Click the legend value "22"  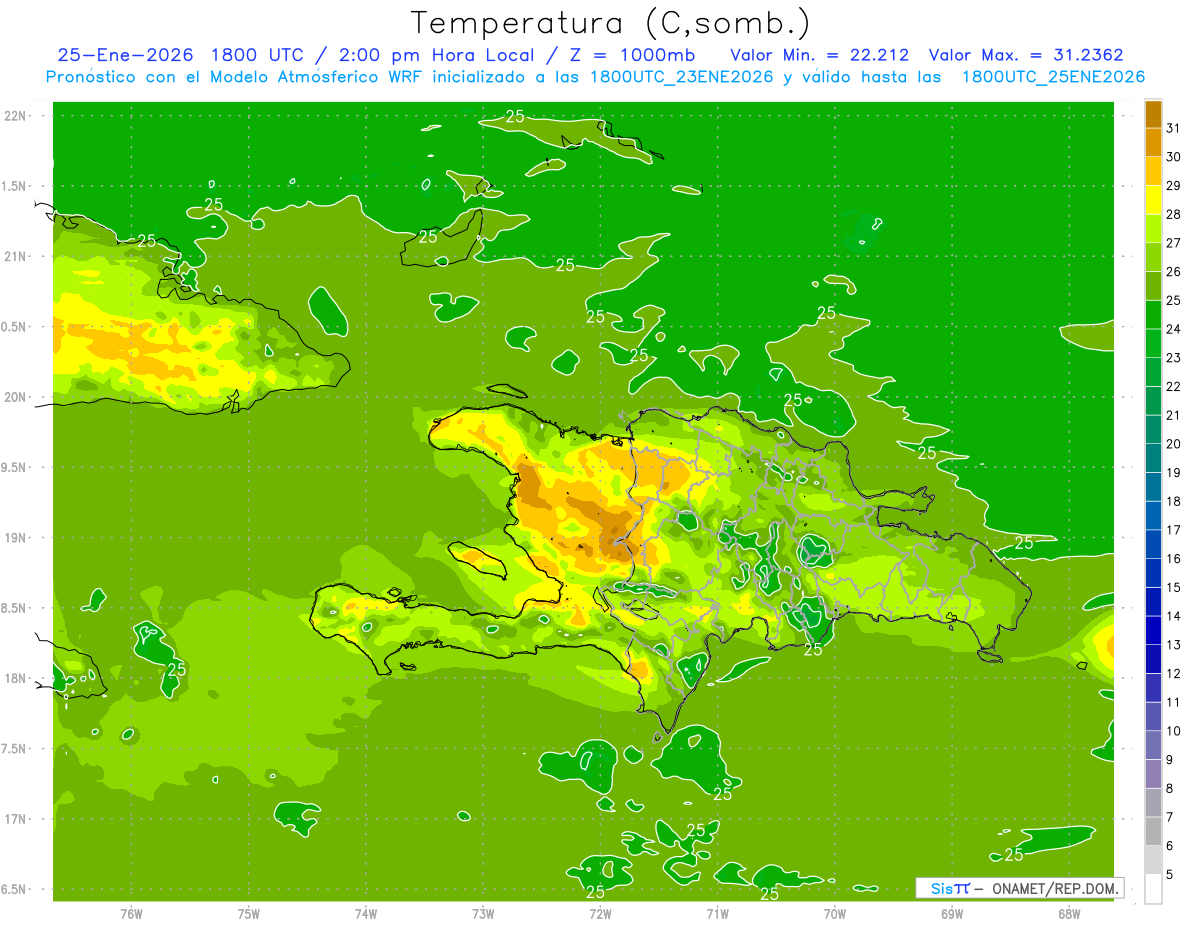coord(1174,386)
